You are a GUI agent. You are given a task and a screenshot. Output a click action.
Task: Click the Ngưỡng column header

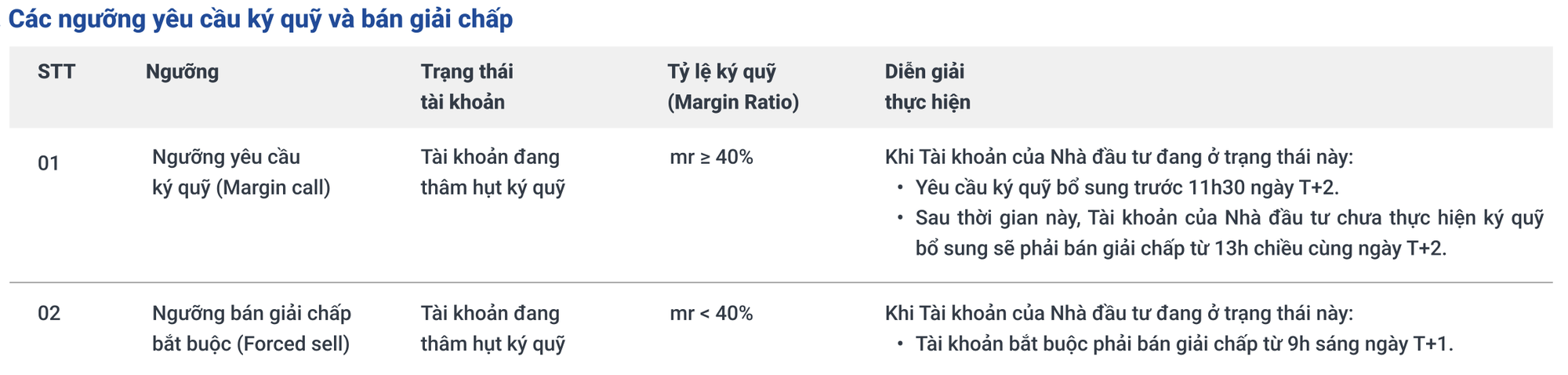point(182,72)
